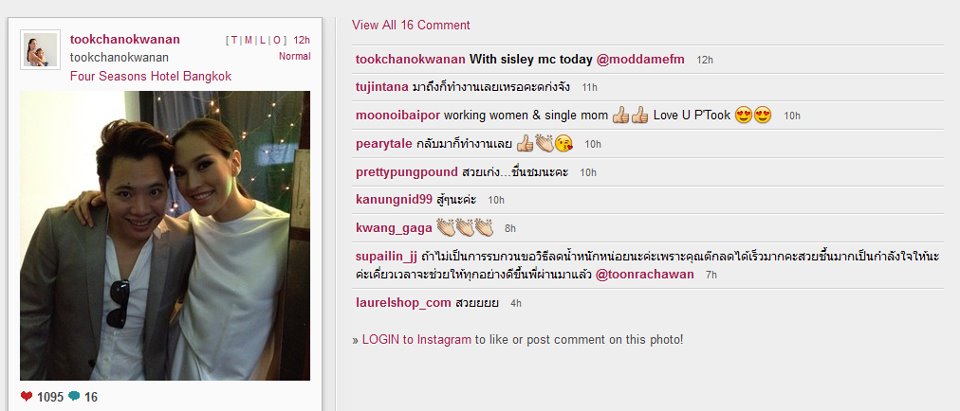Visit moonoibaipor's profile from comments
Image resolution: width=960 pixels, height=411 pixels.
coord(398,115)
